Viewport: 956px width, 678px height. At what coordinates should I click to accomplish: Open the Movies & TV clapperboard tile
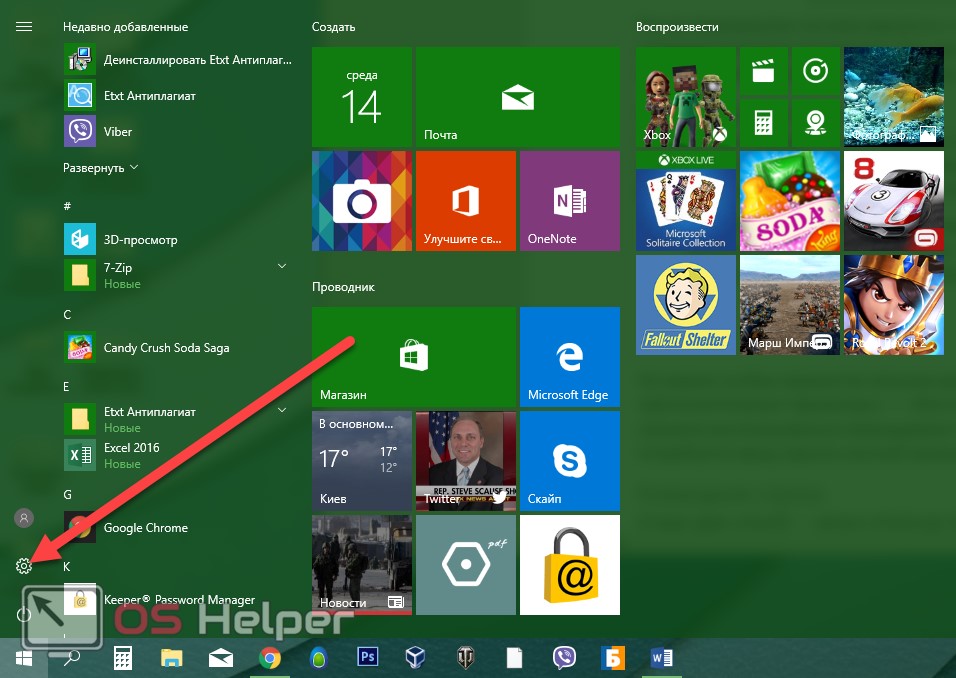[x=763, y=71]
